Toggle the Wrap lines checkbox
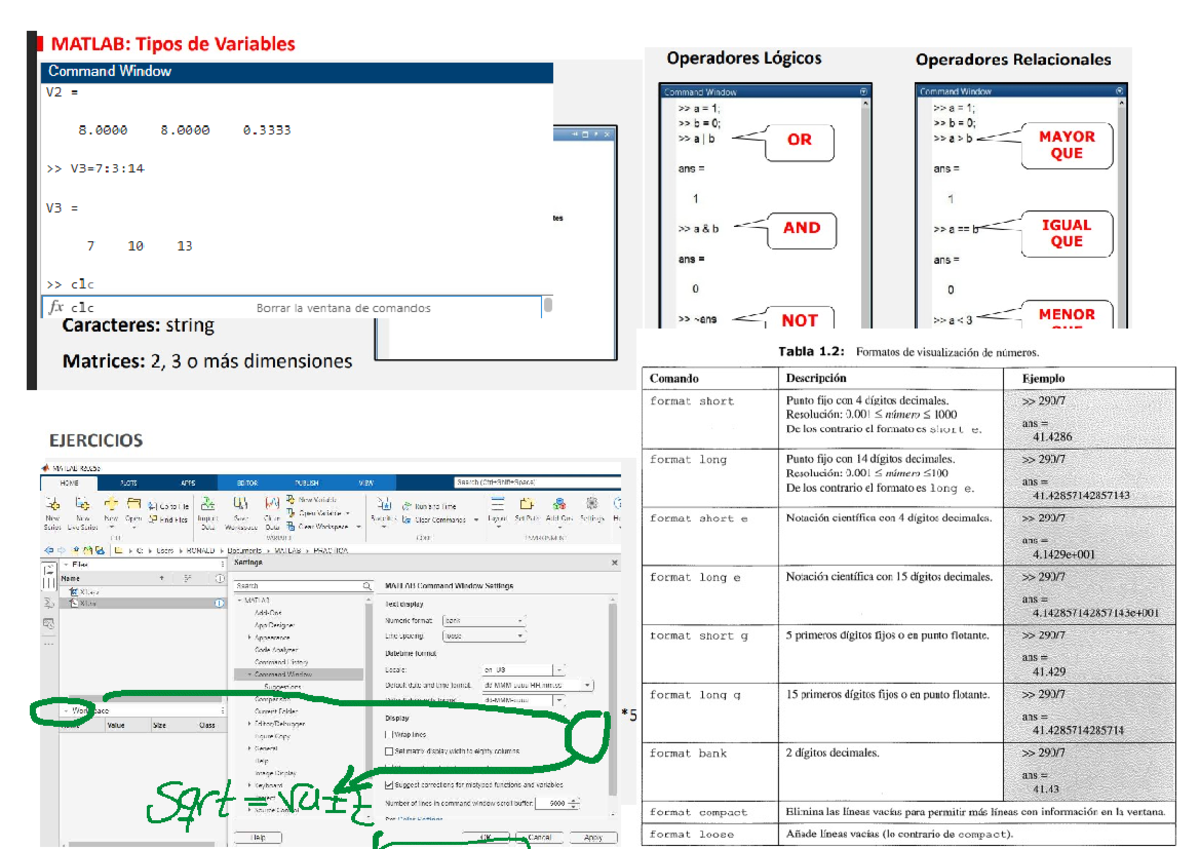This screenshot has height=849, width=1200. click(x=389, y=734)
